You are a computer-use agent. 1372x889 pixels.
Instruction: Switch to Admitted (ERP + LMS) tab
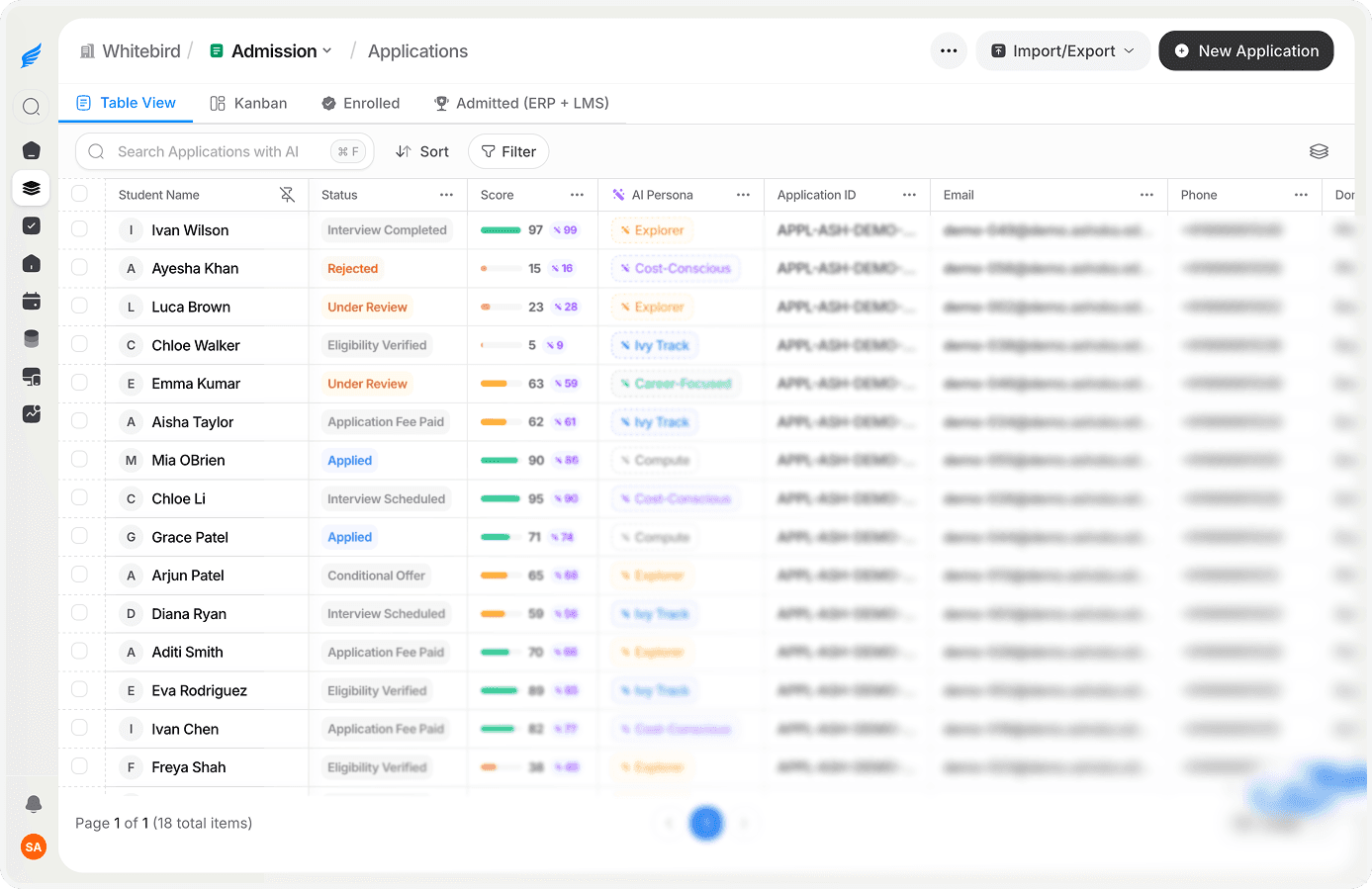[x=521, y=103]
